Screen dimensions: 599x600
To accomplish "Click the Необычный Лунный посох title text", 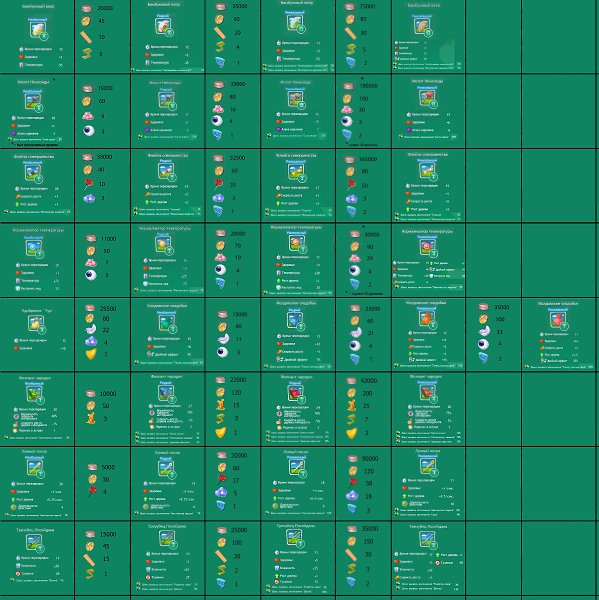I will (x=34, y=452).
